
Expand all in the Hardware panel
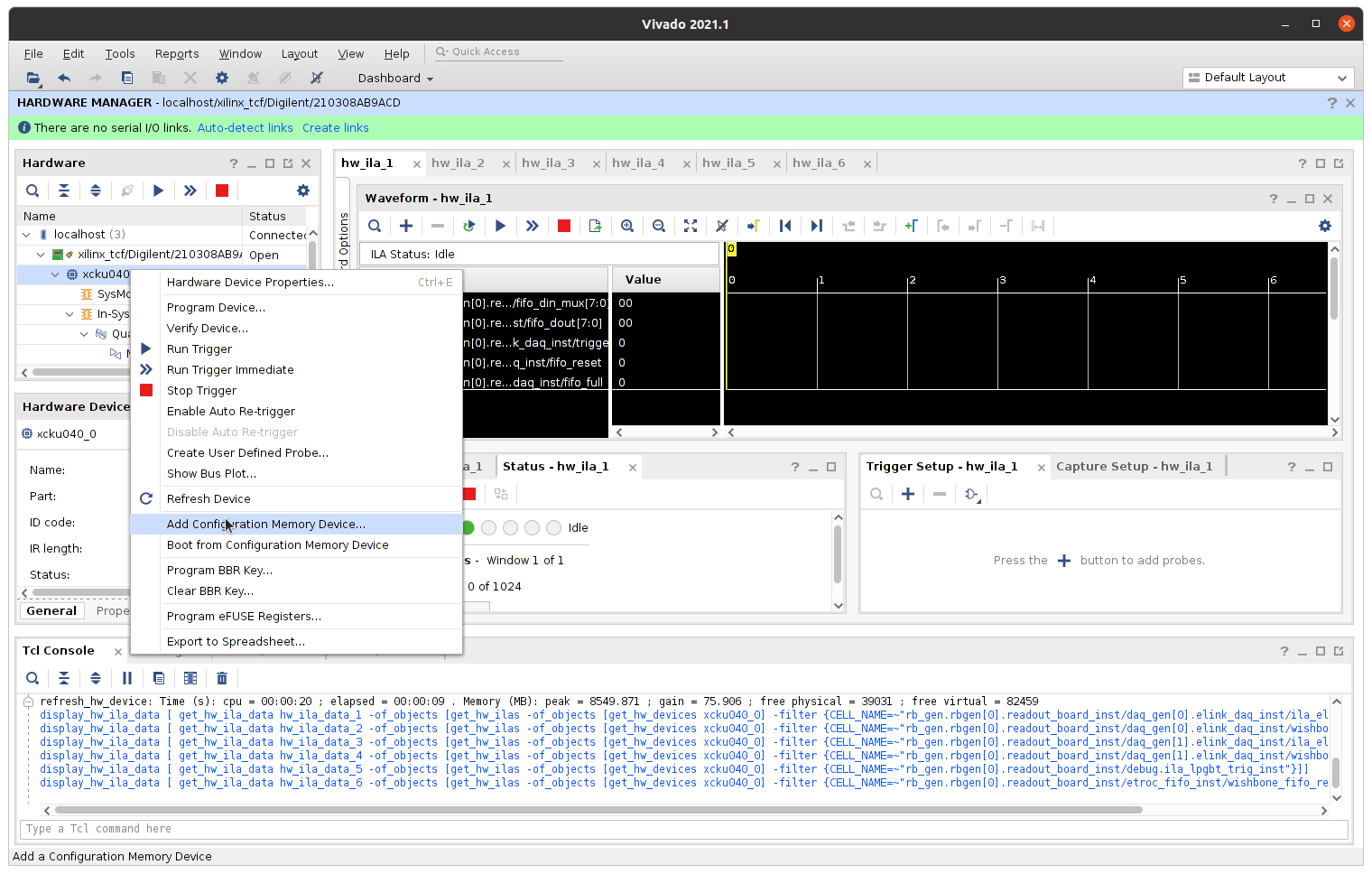click(x=96, y=191)
